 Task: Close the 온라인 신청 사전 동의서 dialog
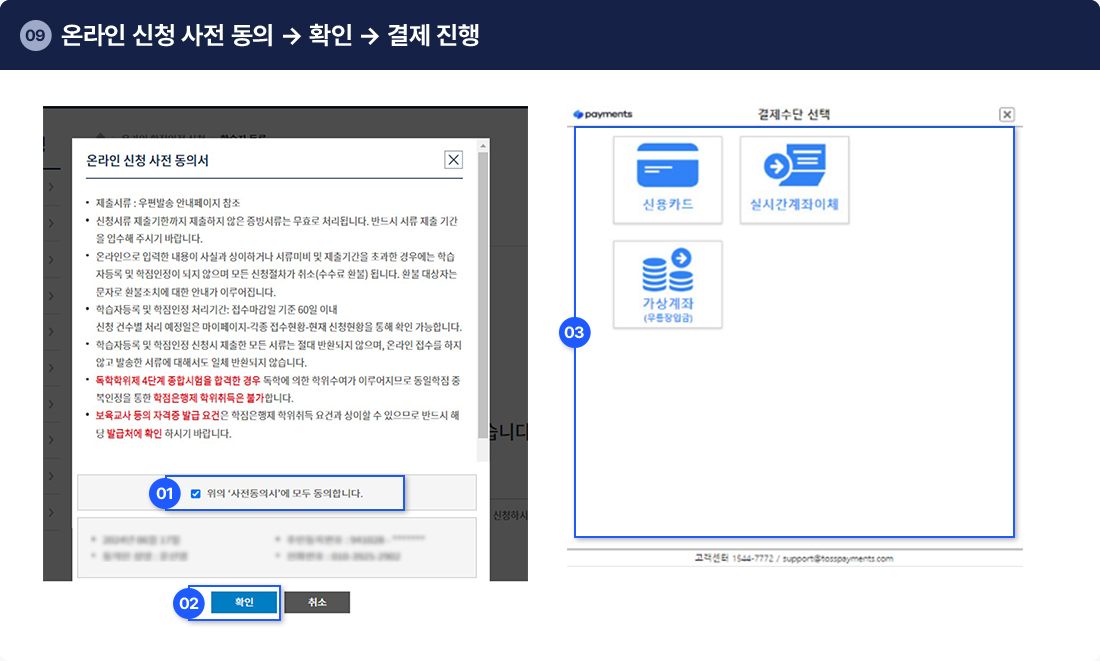click(x=453, y=160)
